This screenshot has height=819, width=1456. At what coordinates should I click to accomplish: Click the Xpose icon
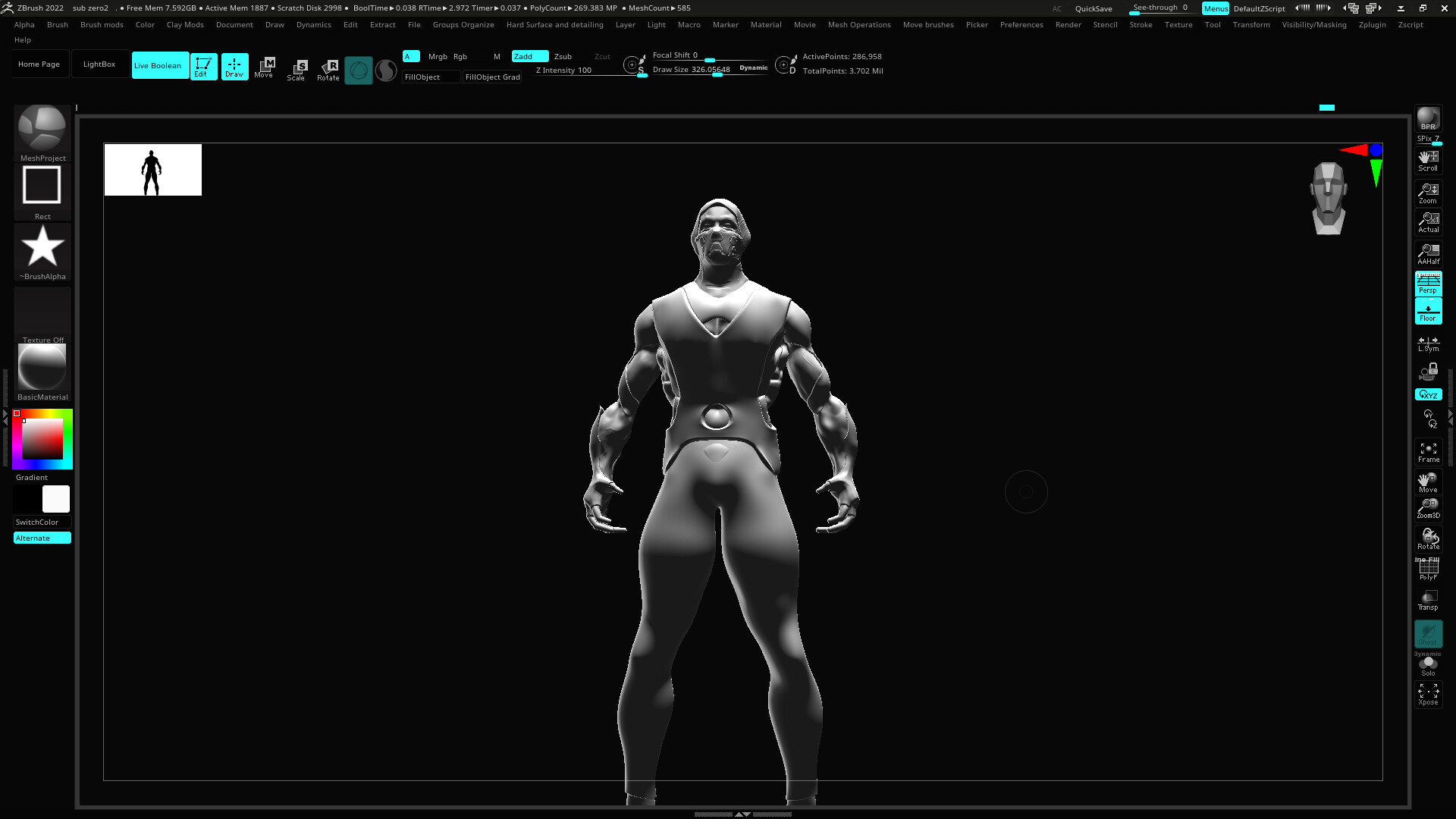point(1428,694)
